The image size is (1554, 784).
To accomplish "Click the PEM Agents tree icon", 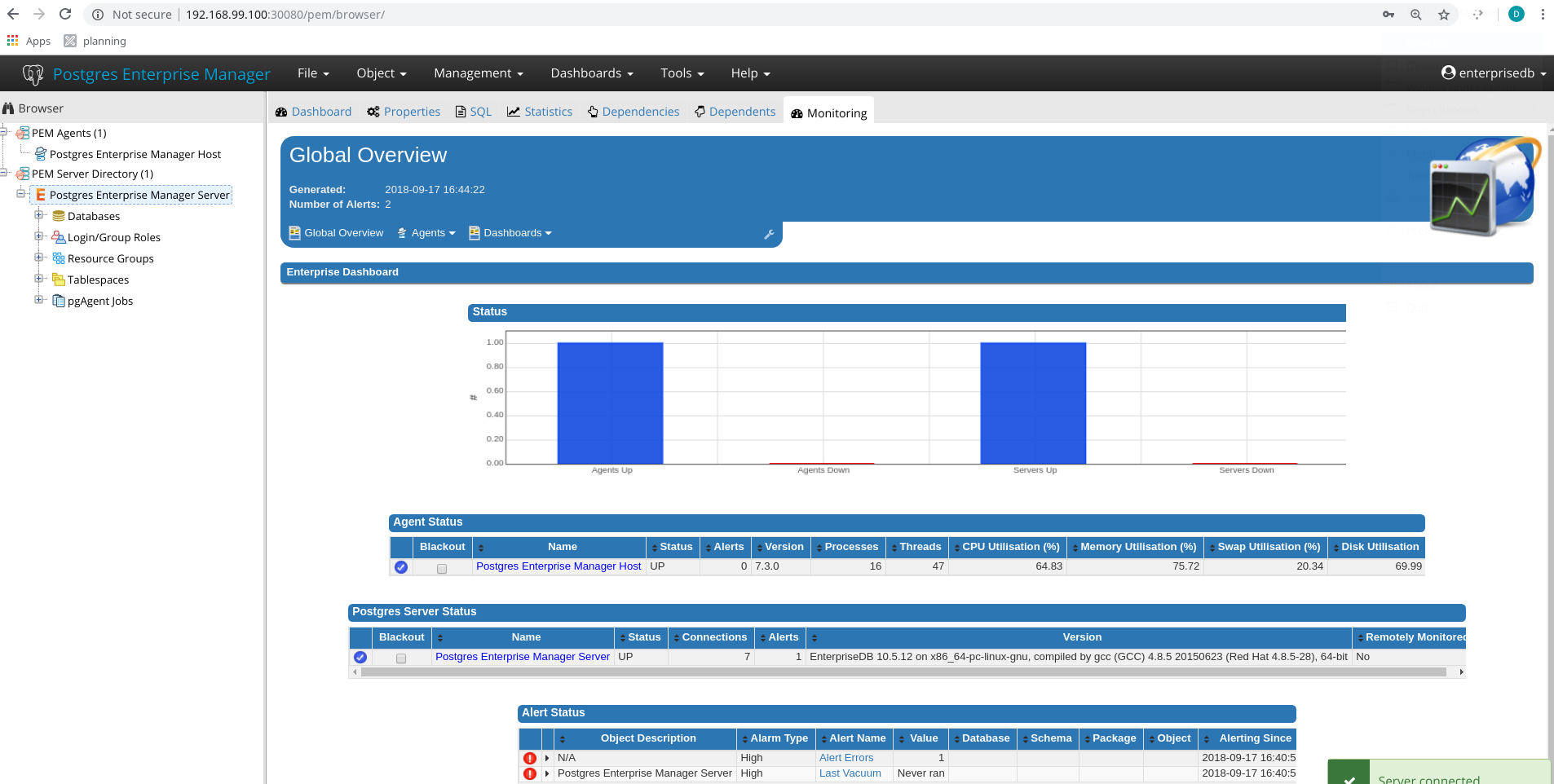I will tap(23, 133).
